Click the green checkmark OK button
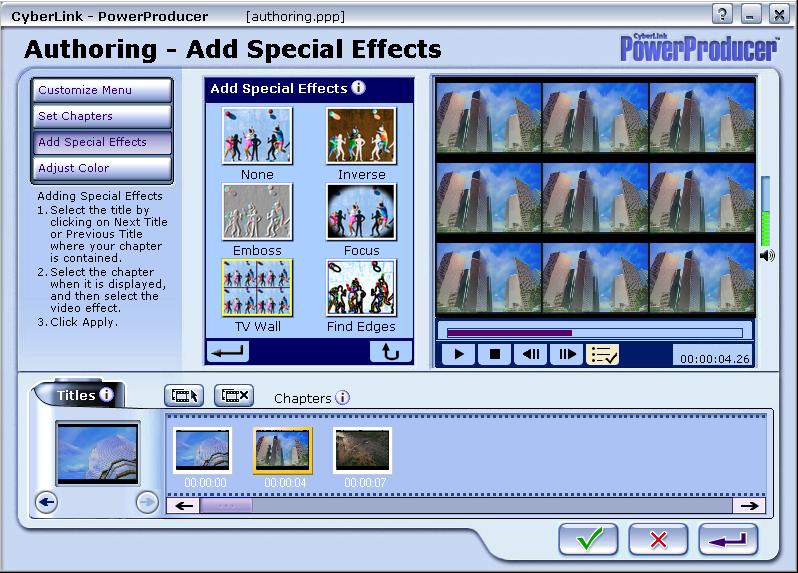This screenshot has width=798, height=573. pos(588,539)
